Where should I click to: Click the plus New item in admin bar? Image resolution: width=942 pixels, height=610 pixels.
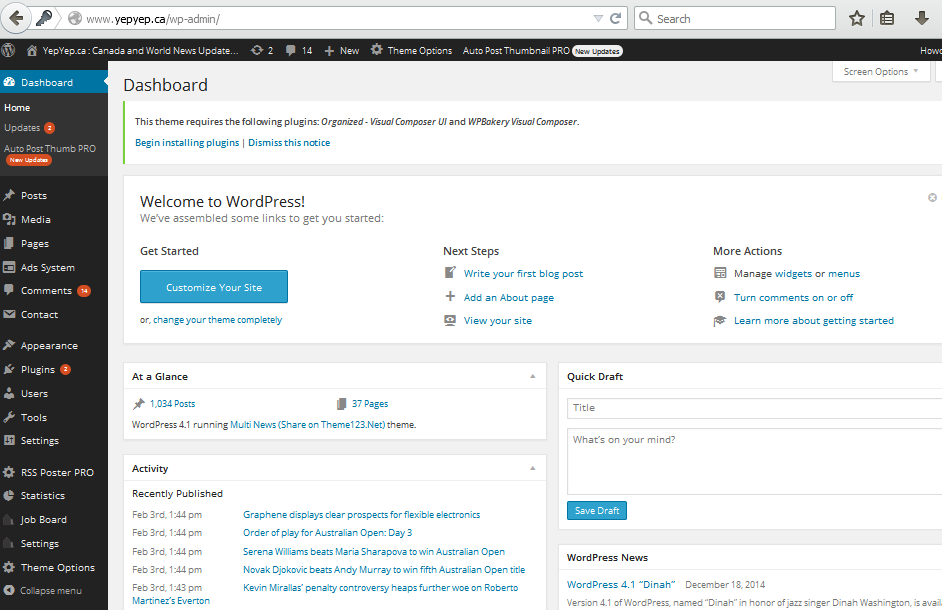(341, 50)
